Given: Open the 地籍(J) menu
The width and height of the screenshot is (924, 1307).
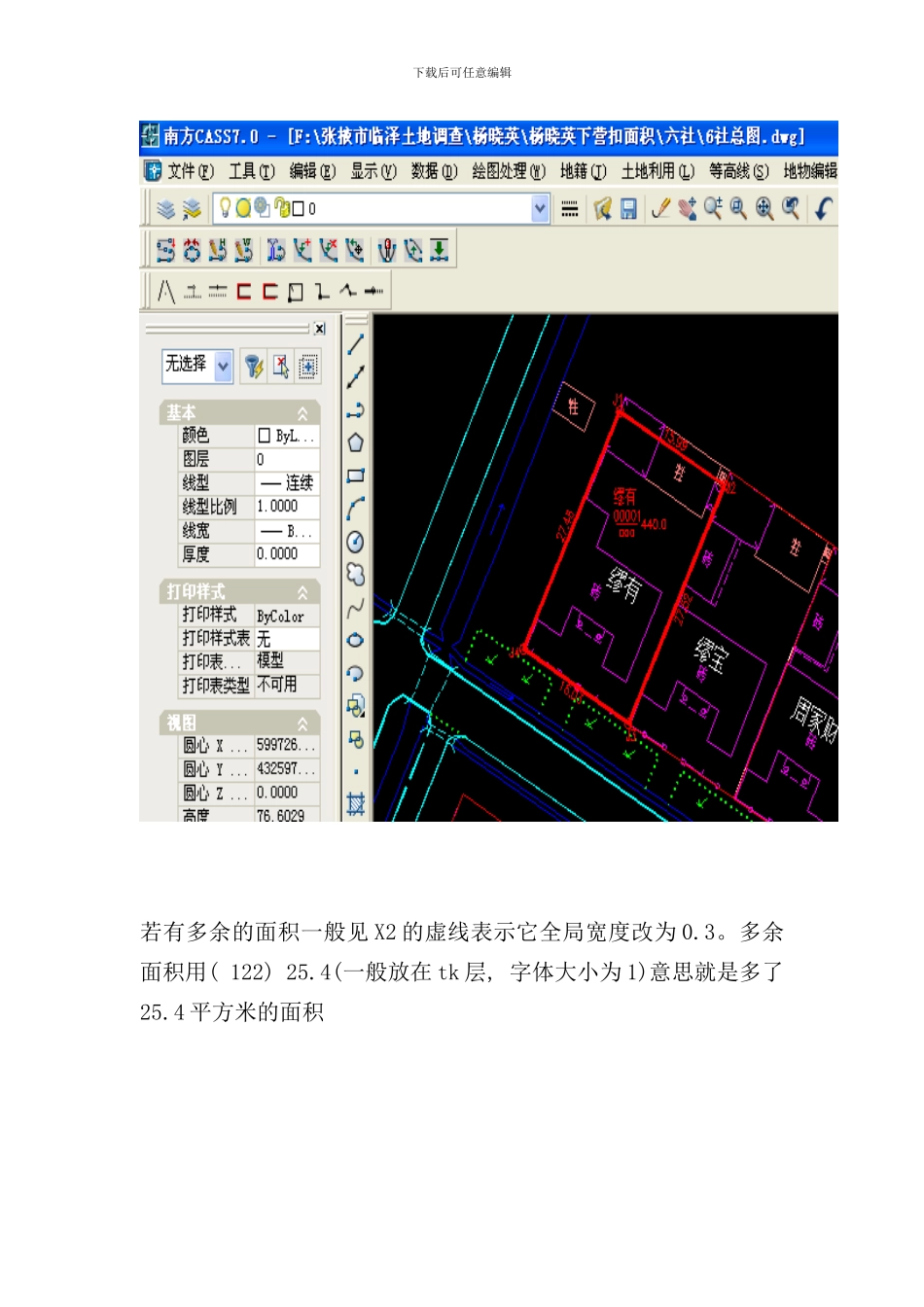Looking at the screenshot, I should point(583,171).
